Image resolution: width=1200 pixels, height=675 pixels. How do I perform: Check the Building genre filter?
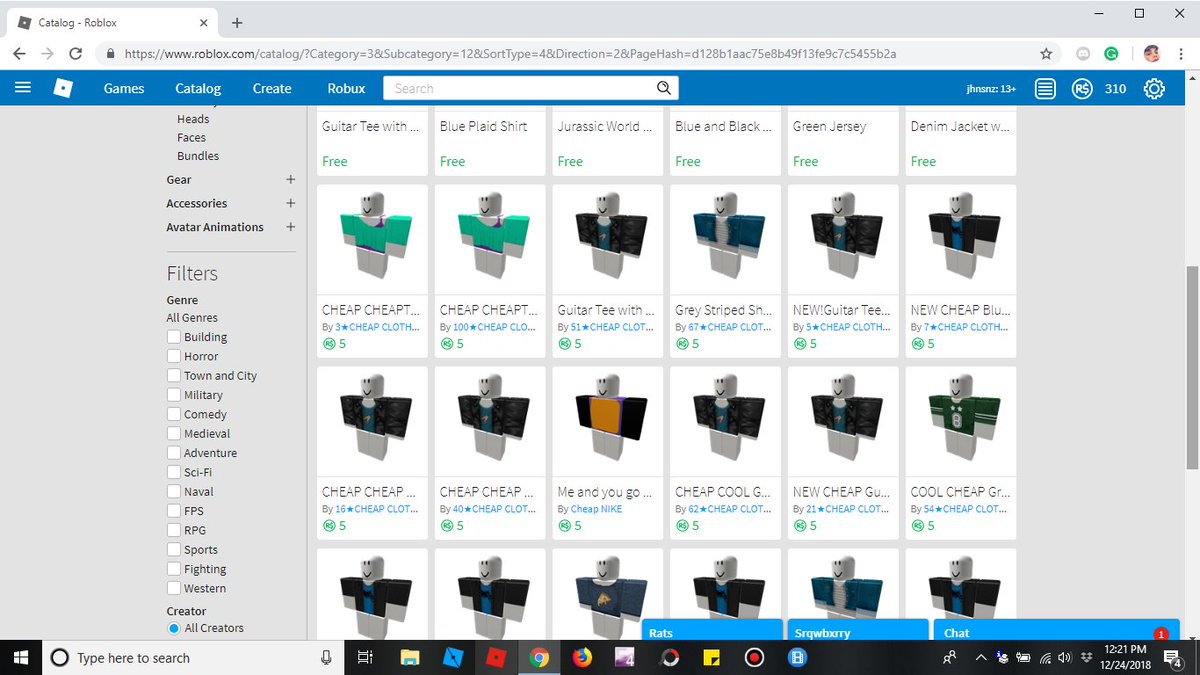[174, 337]
